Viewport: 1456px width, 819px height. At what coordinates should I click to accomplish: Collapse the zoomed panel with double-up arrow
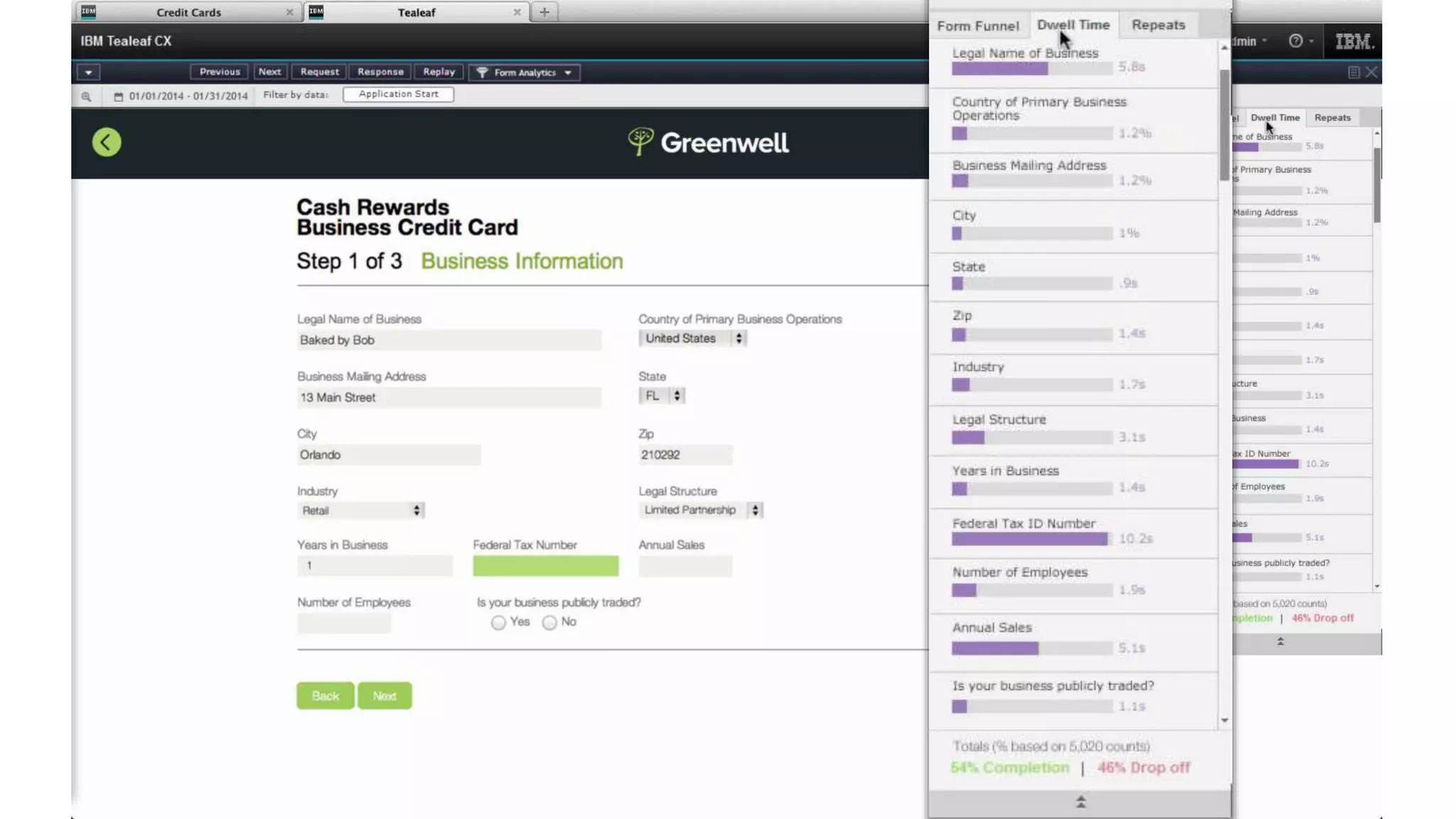(1080, 802)
